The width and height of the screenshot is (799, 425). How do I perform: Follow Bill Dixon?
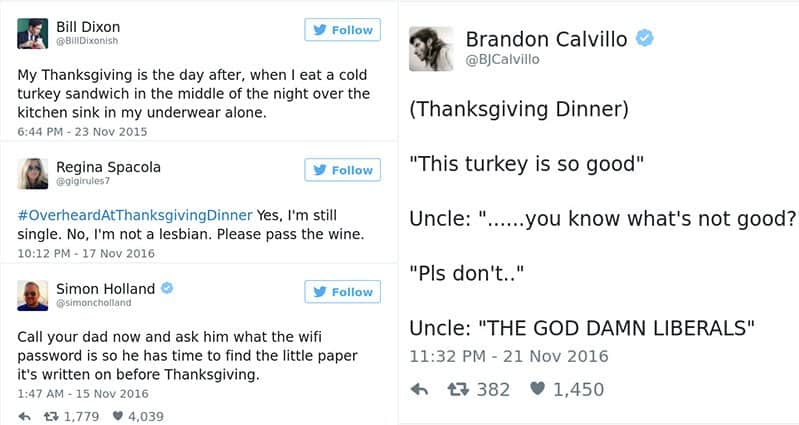tap(342, 30)
